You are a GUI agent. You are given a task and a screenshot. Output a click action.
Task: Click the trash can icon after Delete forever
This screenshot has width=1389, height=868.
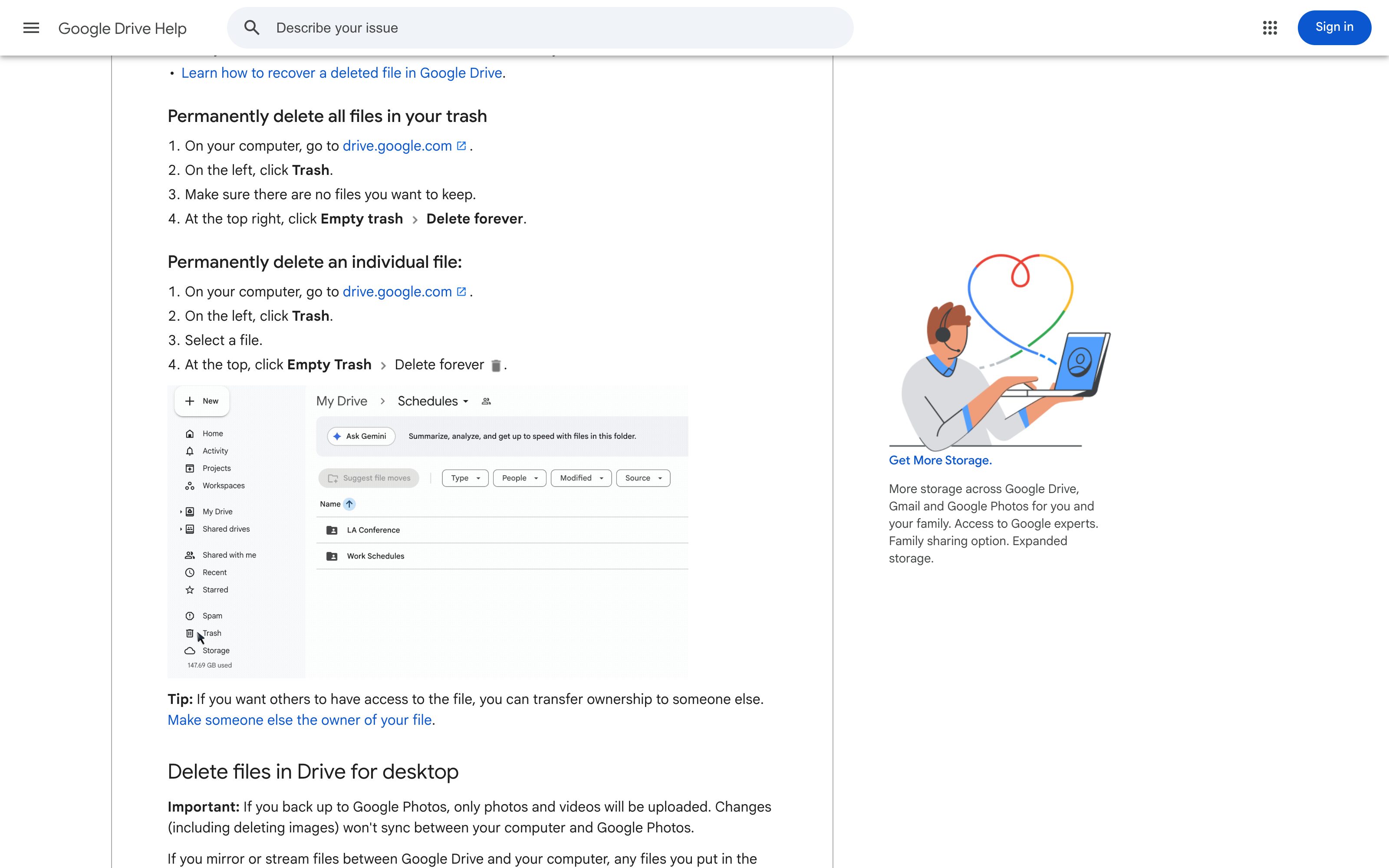click(x=496, y=365)
